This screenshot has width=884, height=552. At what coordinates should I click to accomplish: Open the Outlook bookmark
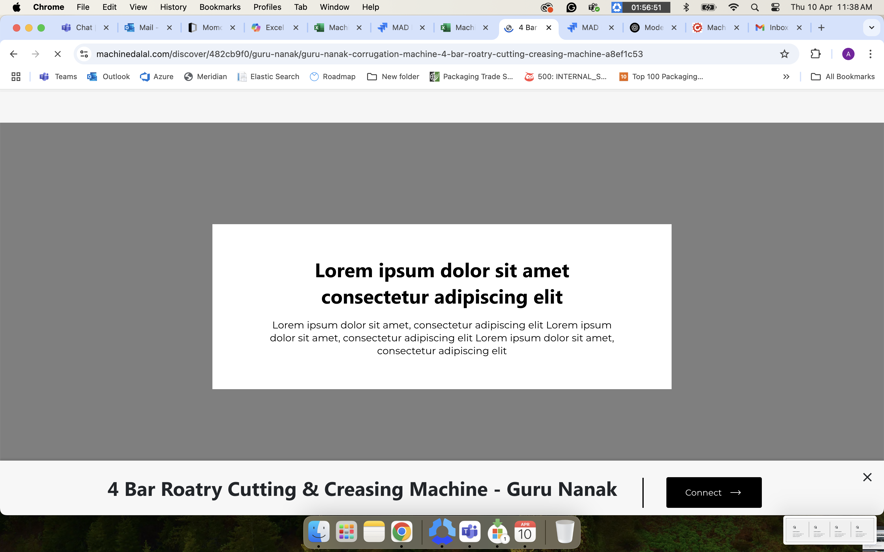tap(108, 77)
